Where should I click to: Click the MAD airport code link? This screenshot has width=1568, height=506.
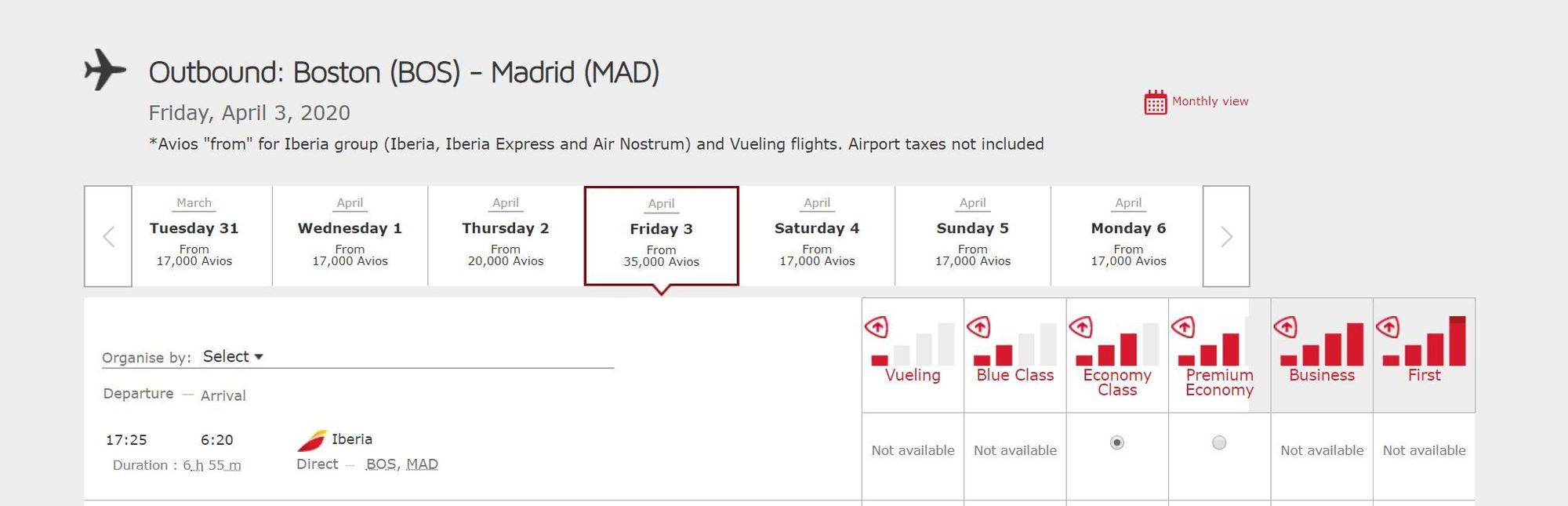422,464
